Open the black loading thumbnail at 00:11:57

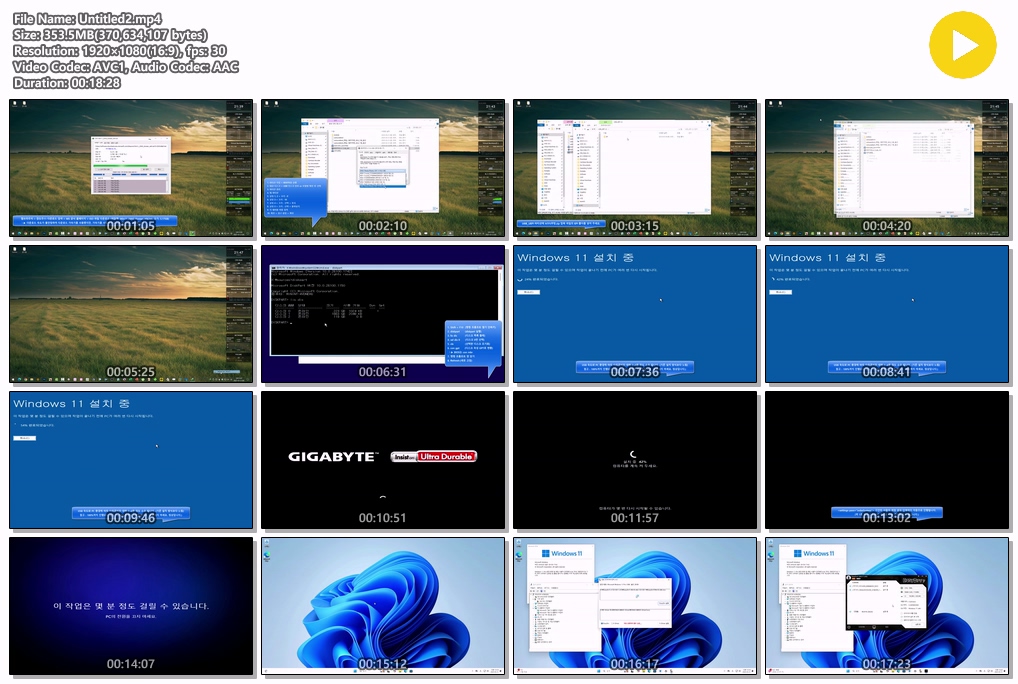click(x=635, y=460)
